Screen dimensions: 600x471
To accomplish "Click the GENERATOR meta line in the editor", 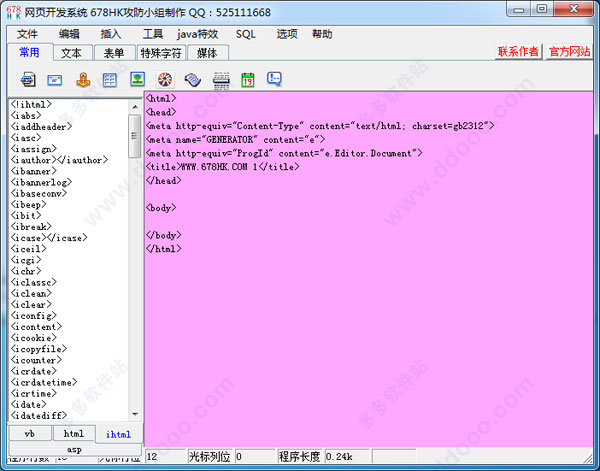I will click(235, 140).
